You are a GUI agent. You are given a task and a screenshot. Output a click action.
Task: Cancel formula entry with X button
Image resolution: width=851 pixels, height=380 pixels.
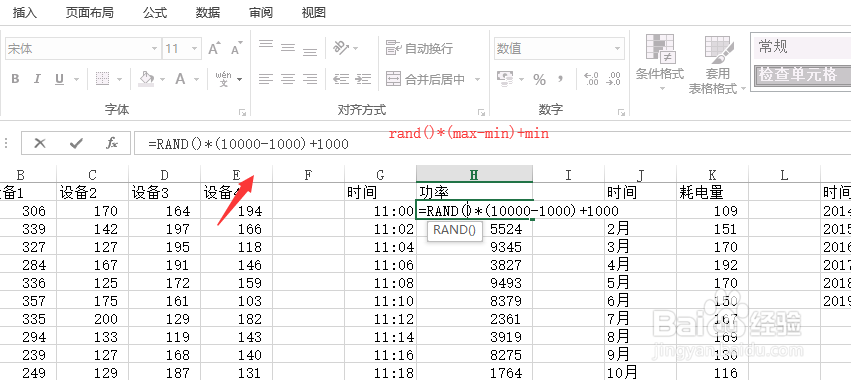pyautogui.click(x=40, y=143)
